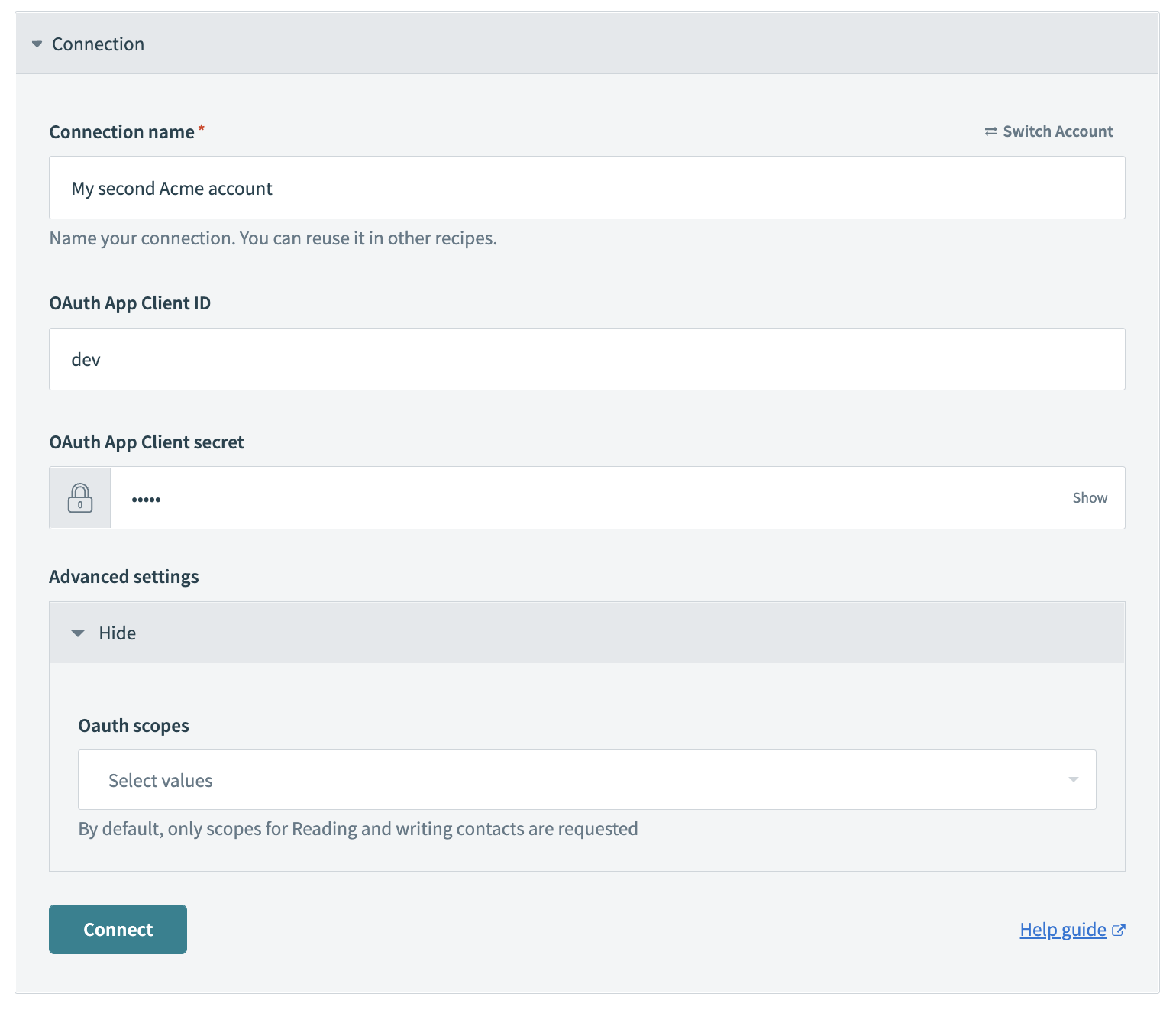Open the Help guide link
Viewport: 1176px width, 1010px height.
(1062, 930)
